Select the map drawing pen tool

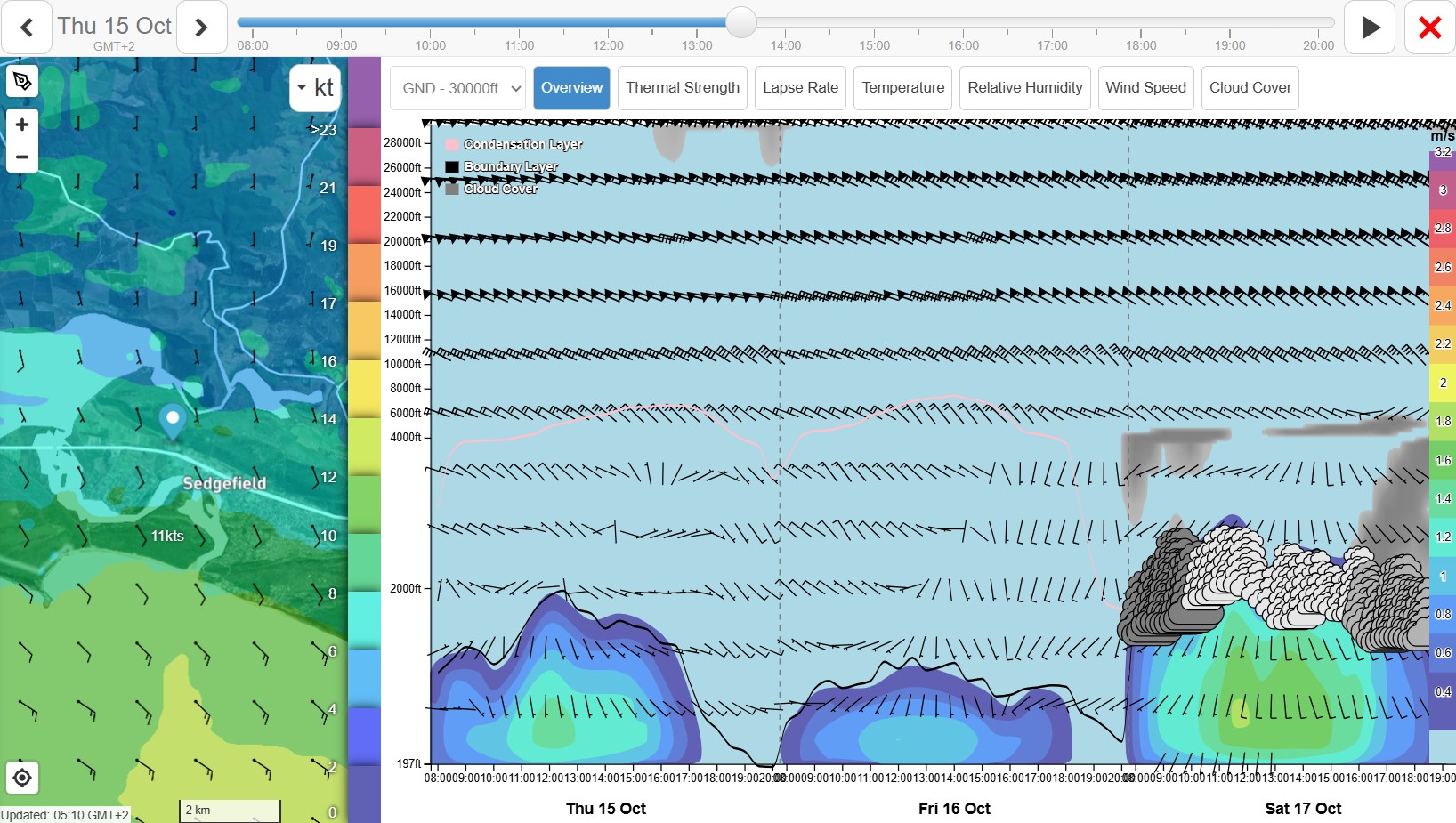pyautogui.click(x=22, y=82)
